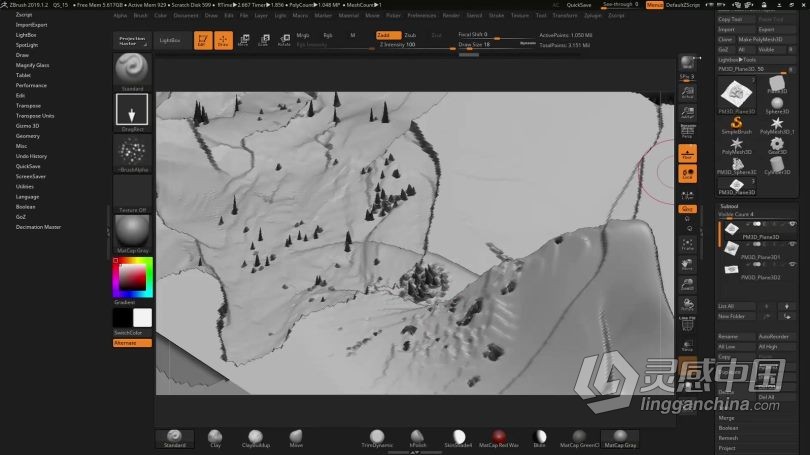Image resolution: width=810 pixels, height=455 pixels.
Task: Enable the Zsub mode
Action: tap(410, 35)
